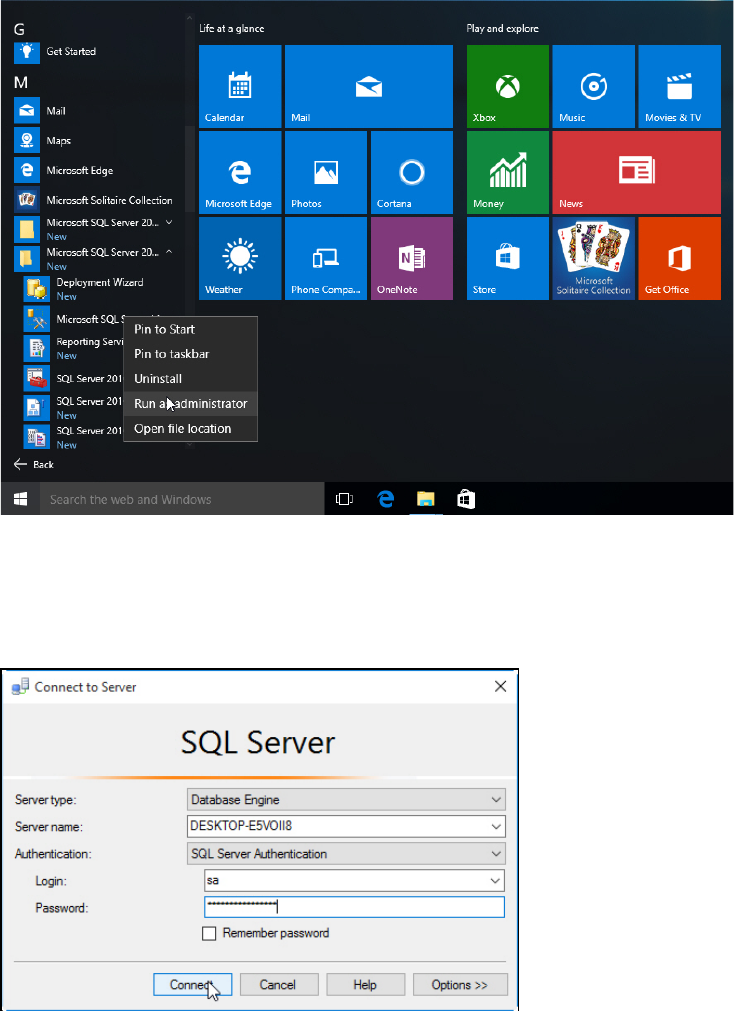Open the Server type dropdown
The height and width of the screenshot is (1011, 734).
pos(346,799)
